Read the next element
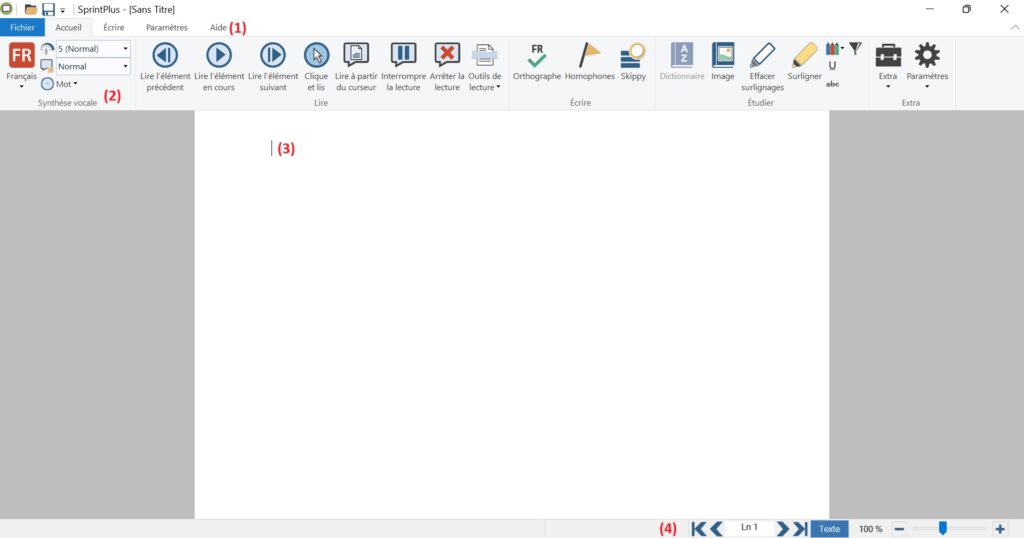Image resolution: width=1024 pixels, height=538 pixels. (272, 67)
